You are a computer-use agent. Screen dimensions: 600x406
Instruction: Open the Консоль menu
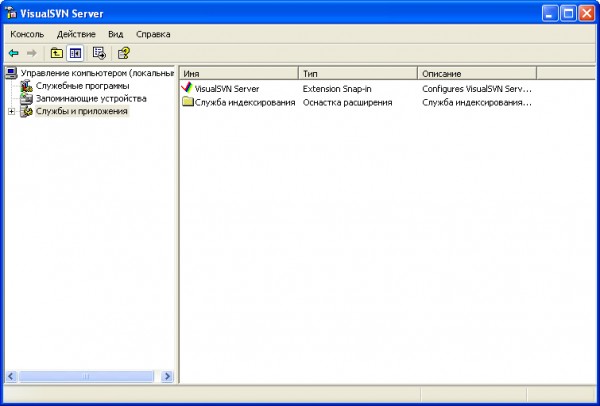[x=27, y=34]
